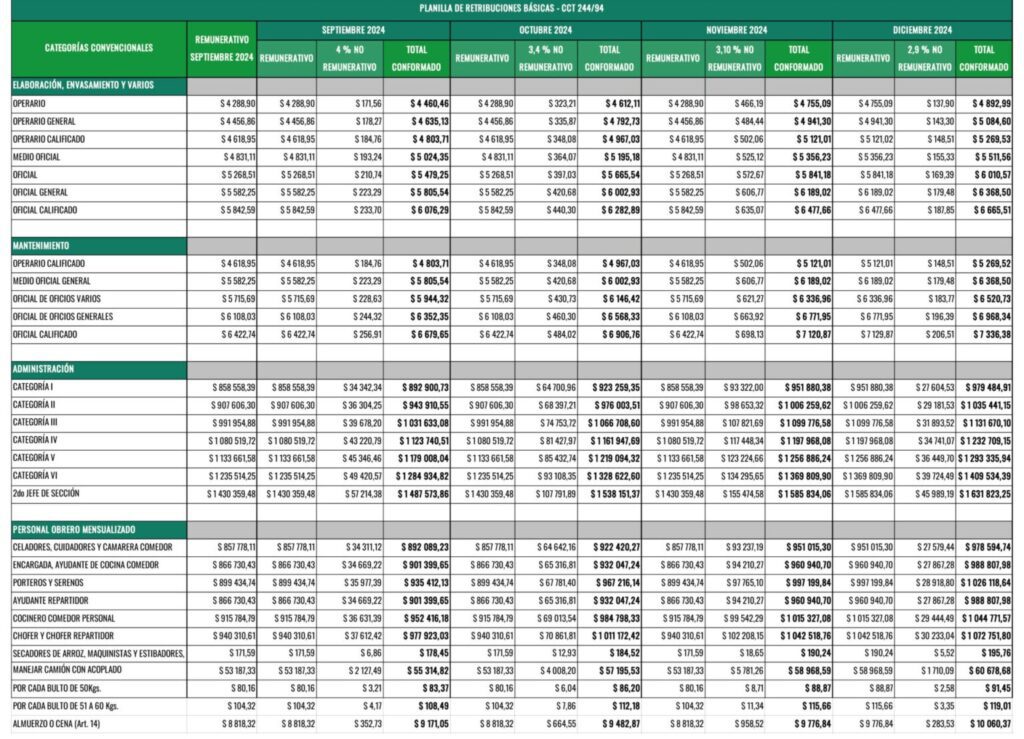Screen dimensions: 1024x739
Task: Click the Categoría V 3,4 % value '$ 85 432,74'
Action: tap(557, 458)
